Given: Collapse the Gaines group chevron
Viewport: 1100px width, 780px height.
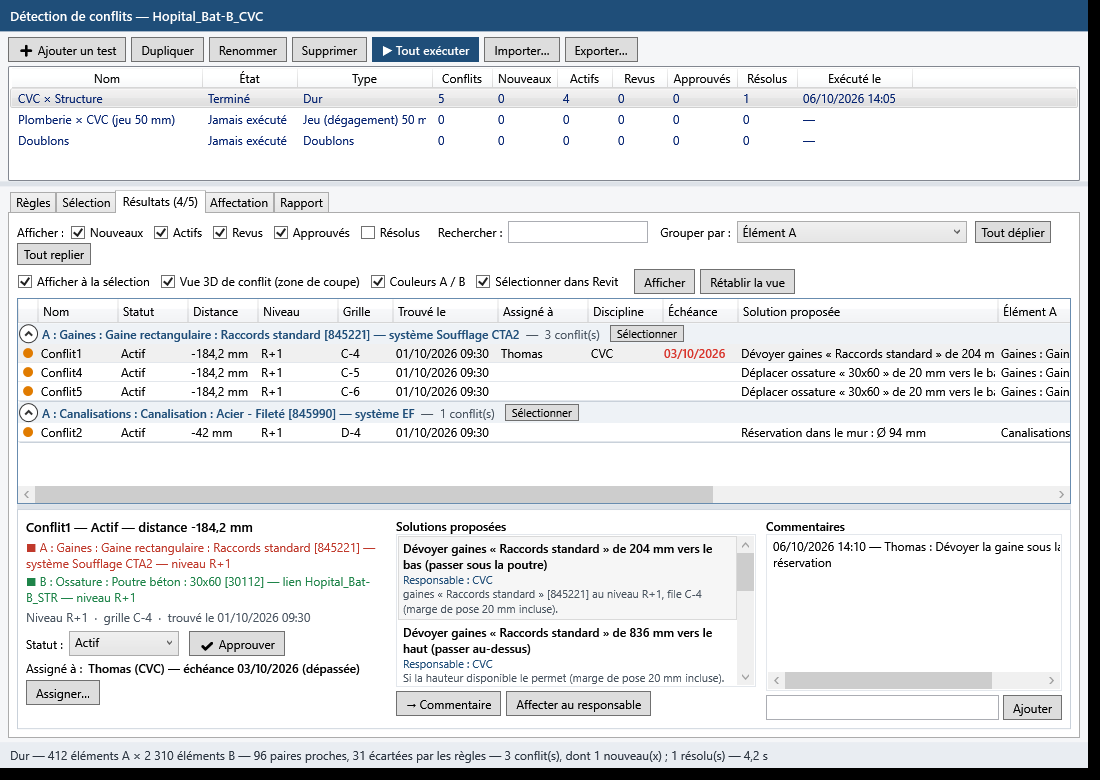Looking at the screenshot, I should [x=28, y=334].
